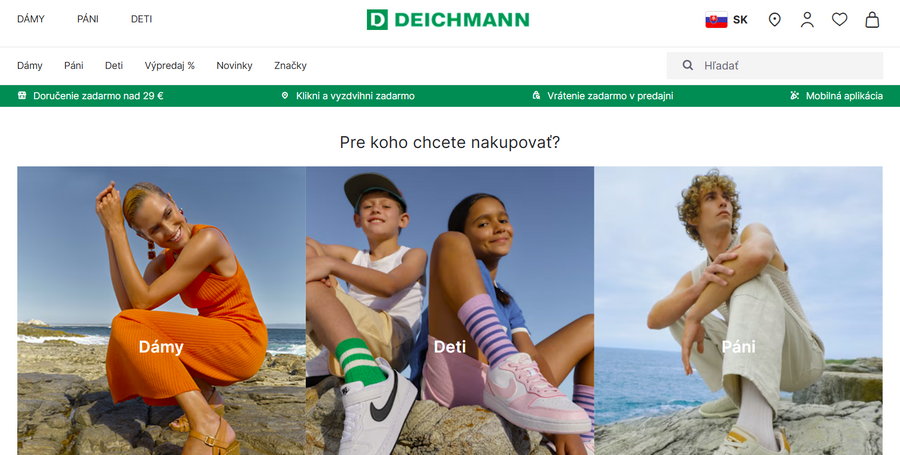The width and height of the screenshot is (900, 455).
Task: Open the store locator pin icon
Action: click(x=774, y=20)
